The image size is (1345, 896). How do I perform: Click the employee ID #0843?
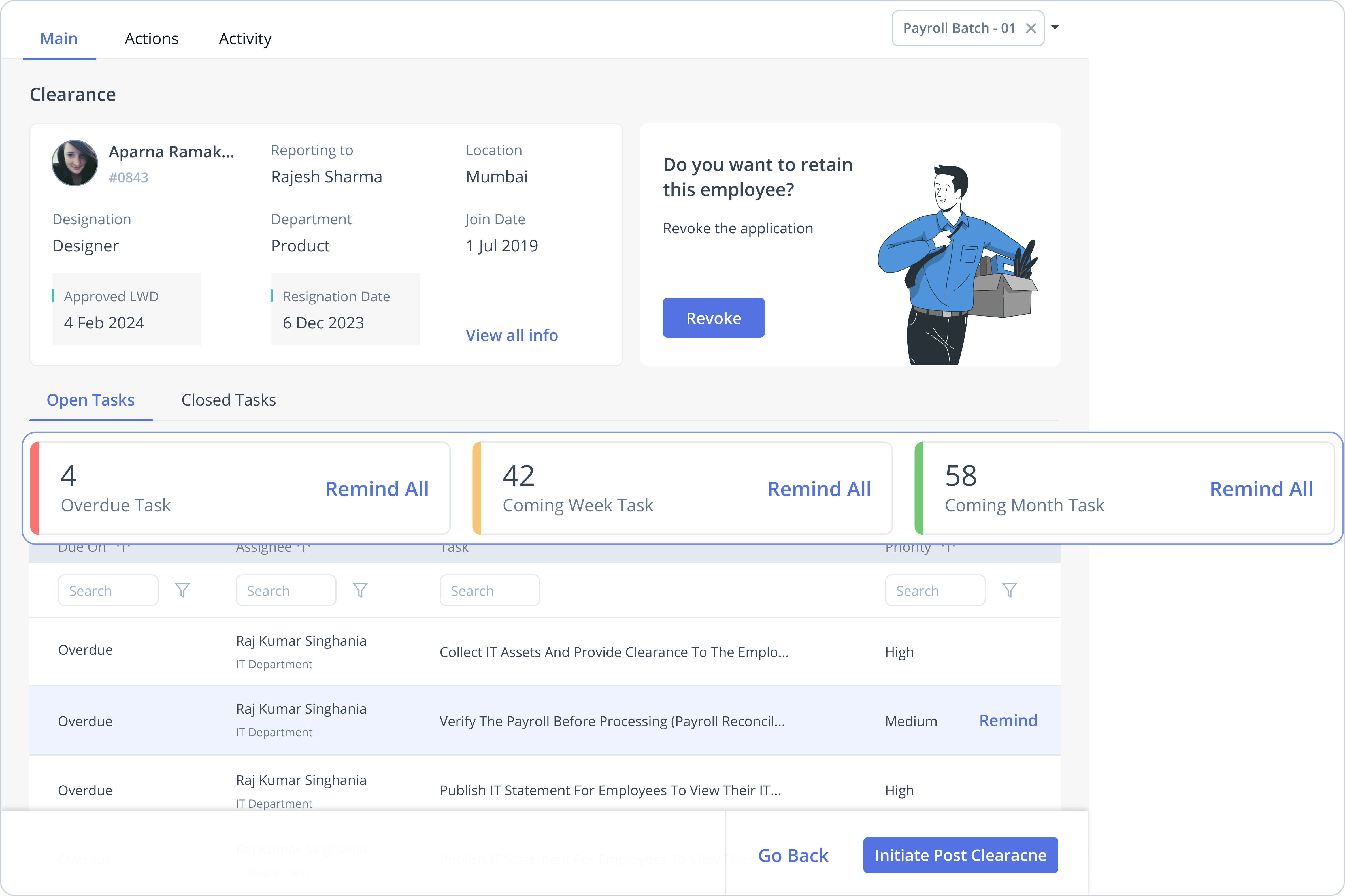pos(129,178)
